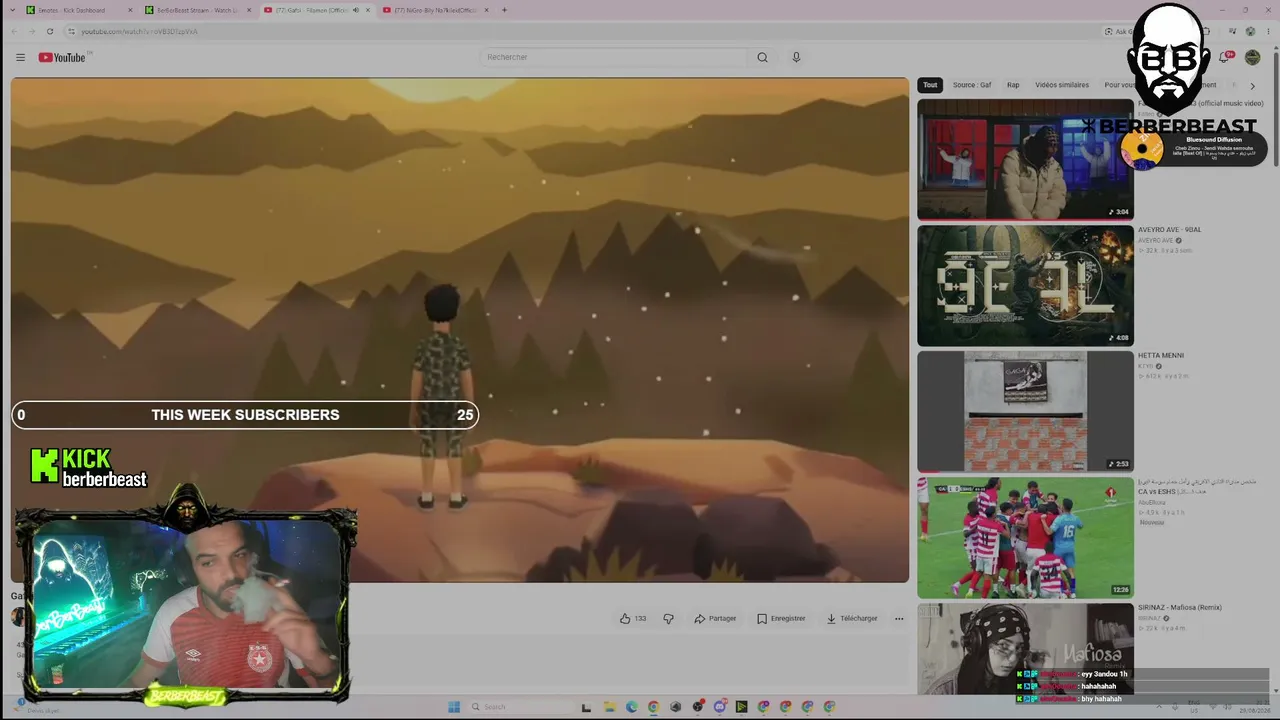
Task: Open Microsoft Edge from the taskbar
Action: coord(631,707)
